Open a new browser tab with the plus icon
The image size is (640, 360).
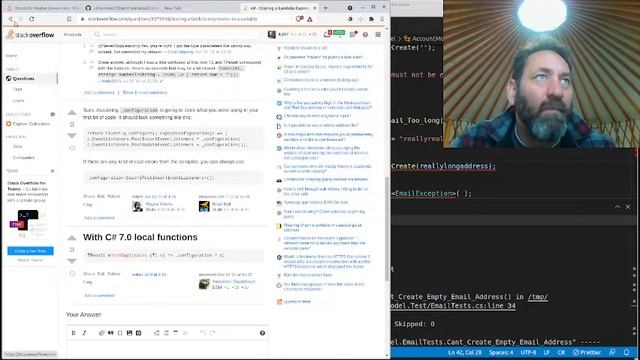(x=325, y=8)
